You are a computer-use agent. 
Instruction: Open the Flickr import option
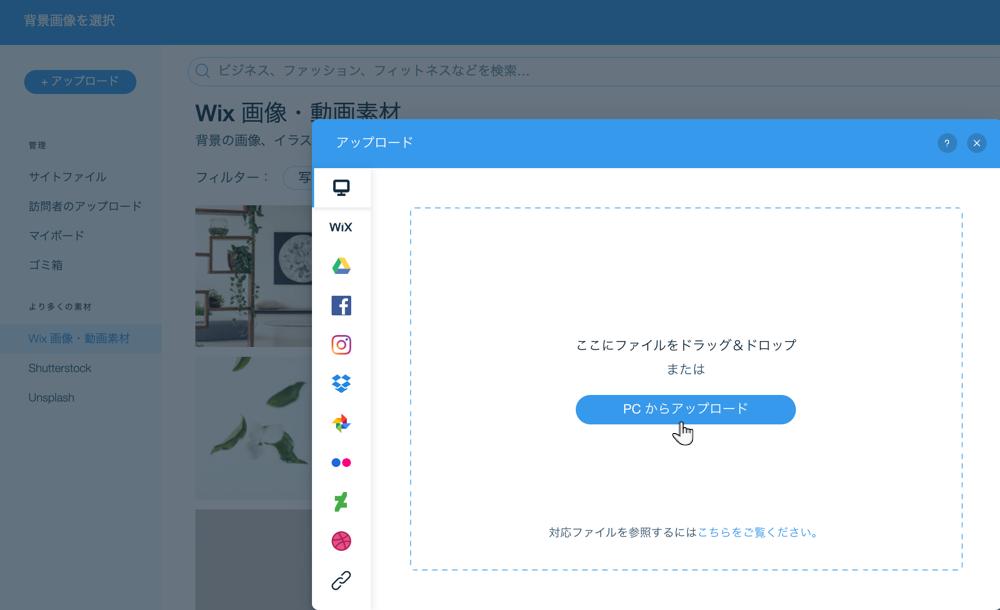[343, 462]
